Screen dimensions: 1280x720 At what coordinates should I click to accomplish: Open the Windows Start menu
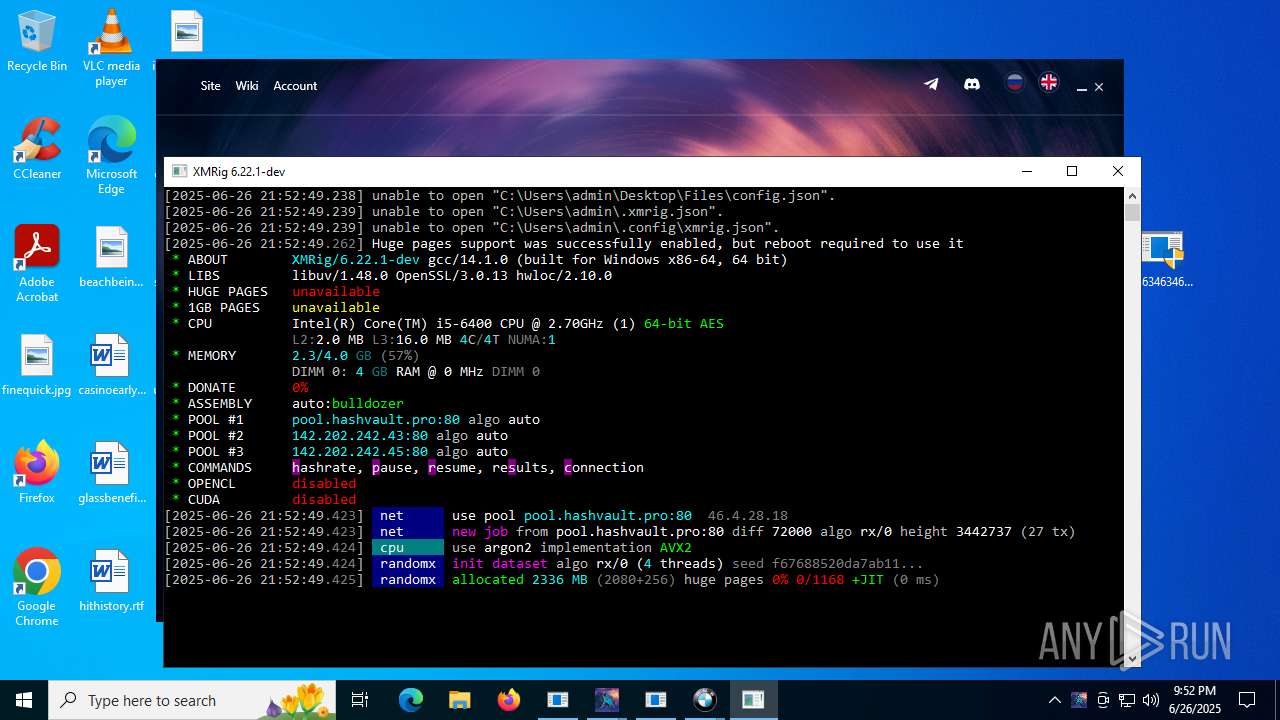tap(24, 700)
